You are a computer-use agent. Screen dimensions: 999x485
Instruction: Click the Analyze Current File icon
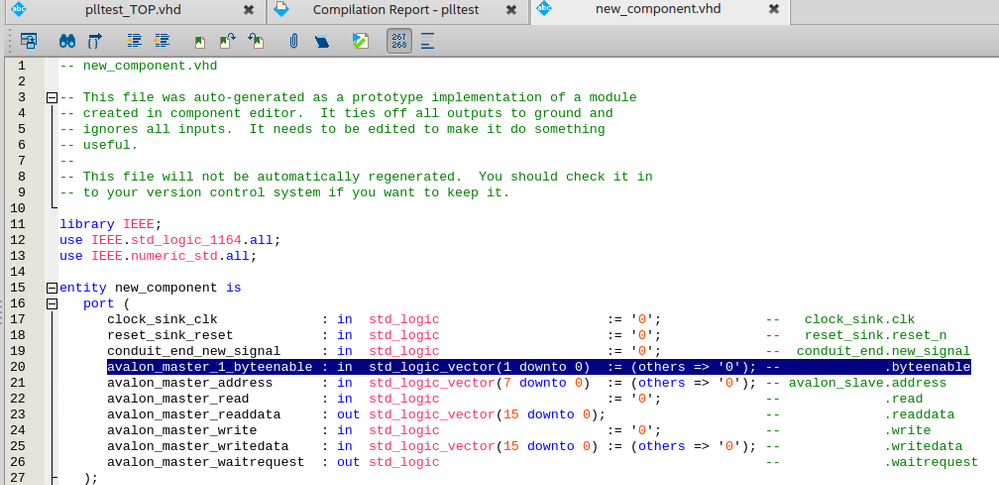coord(360,41)
